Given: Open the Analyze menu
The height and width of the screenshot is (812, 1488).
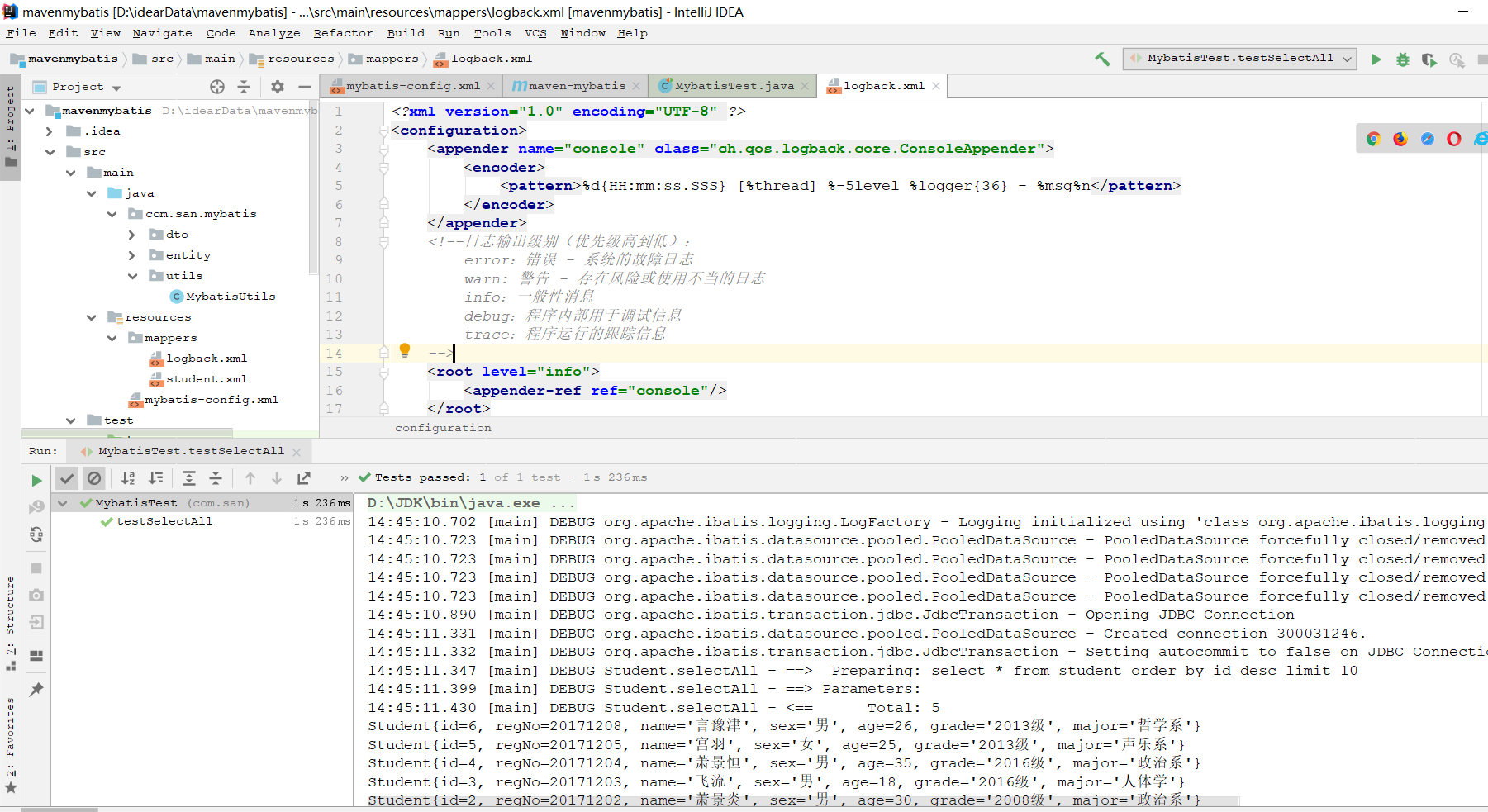Looking at the screenshot, I should (274, 33).
